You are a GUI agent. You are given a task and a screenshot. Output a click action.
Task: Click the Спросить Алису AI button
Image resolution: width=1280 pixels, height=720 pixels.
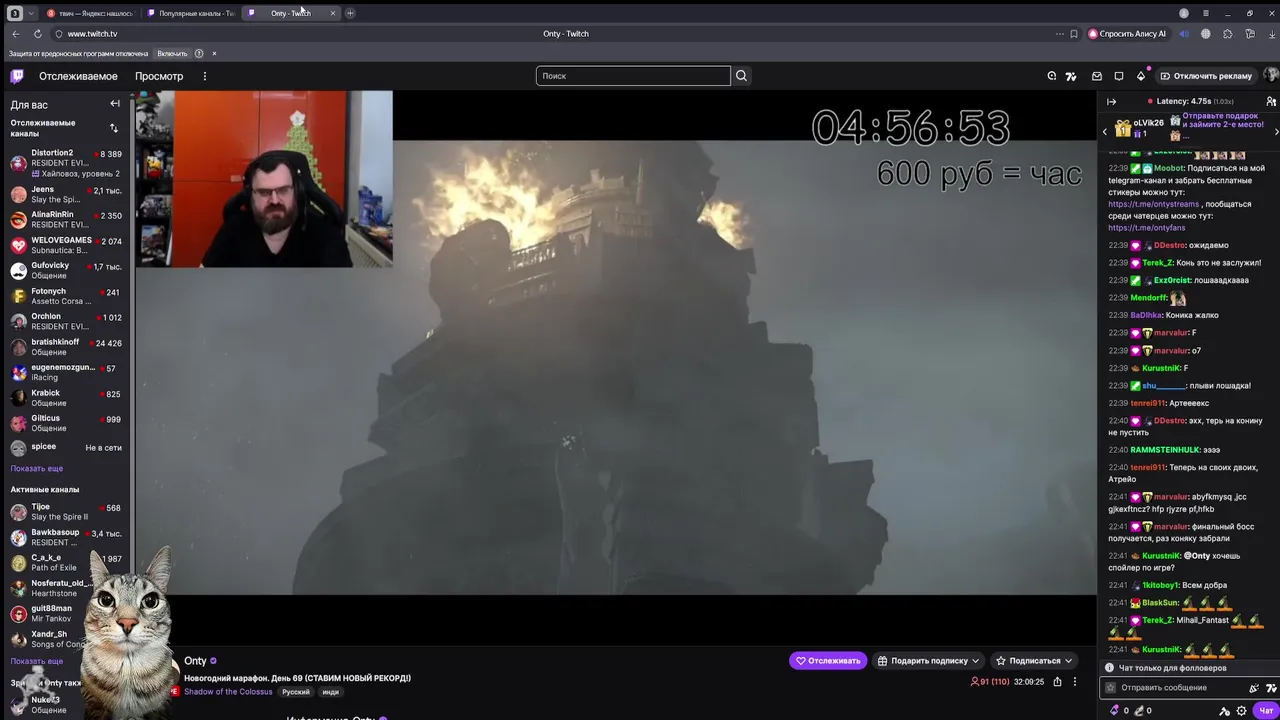click(1127, 34)
